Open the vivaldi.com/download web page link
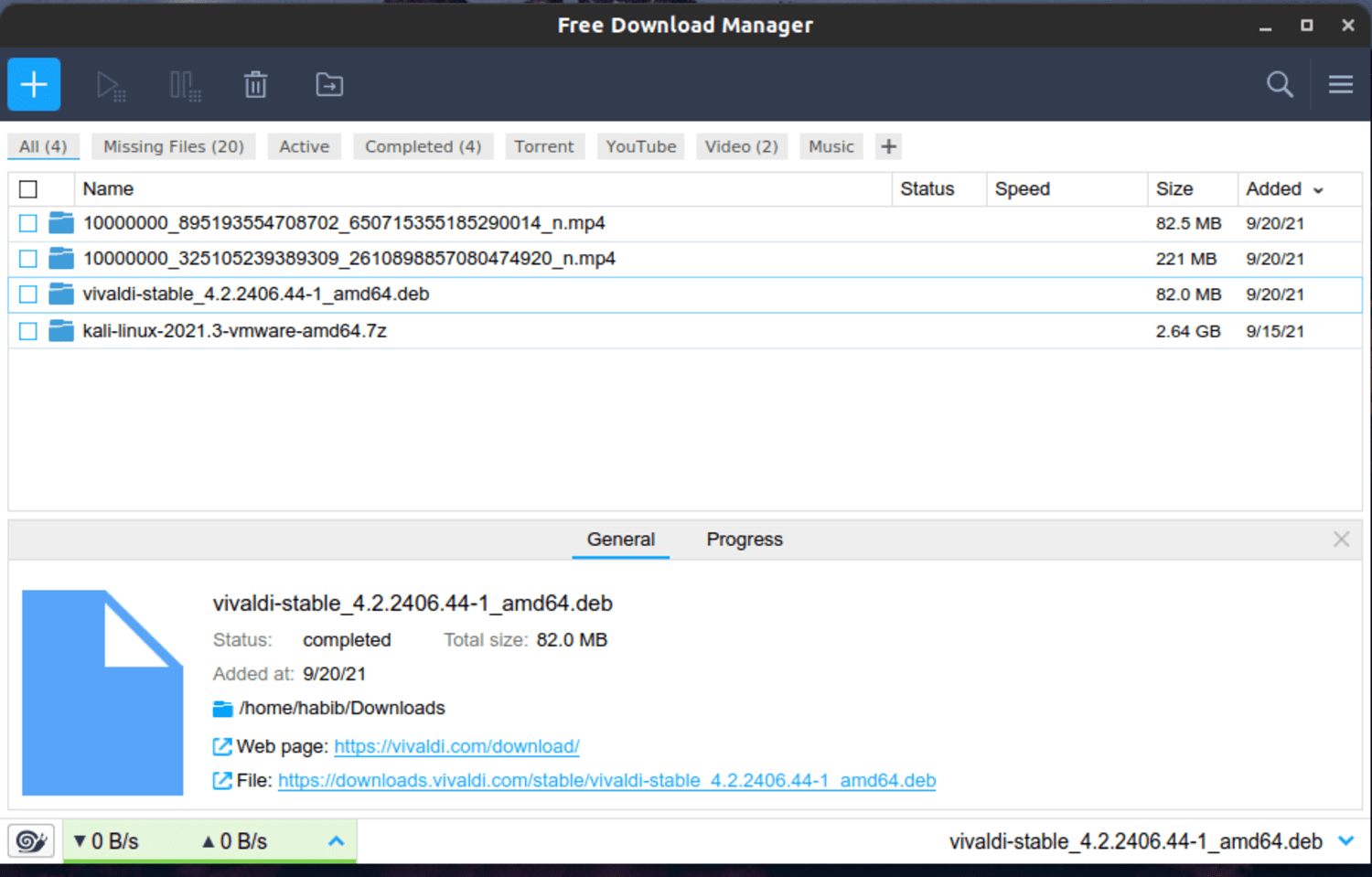 (456, 747)
